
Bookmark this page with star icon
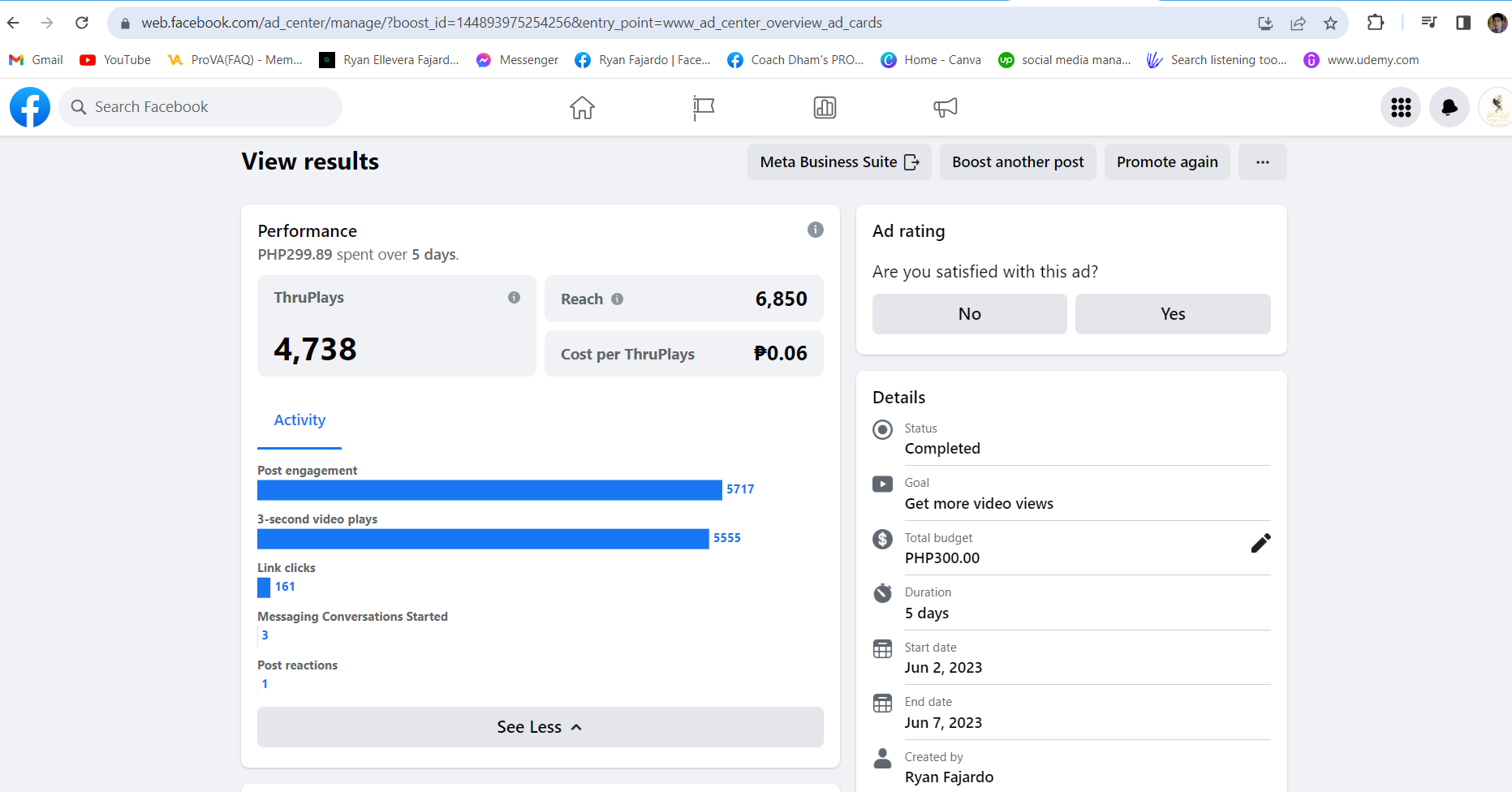[x=1330, y=23]
